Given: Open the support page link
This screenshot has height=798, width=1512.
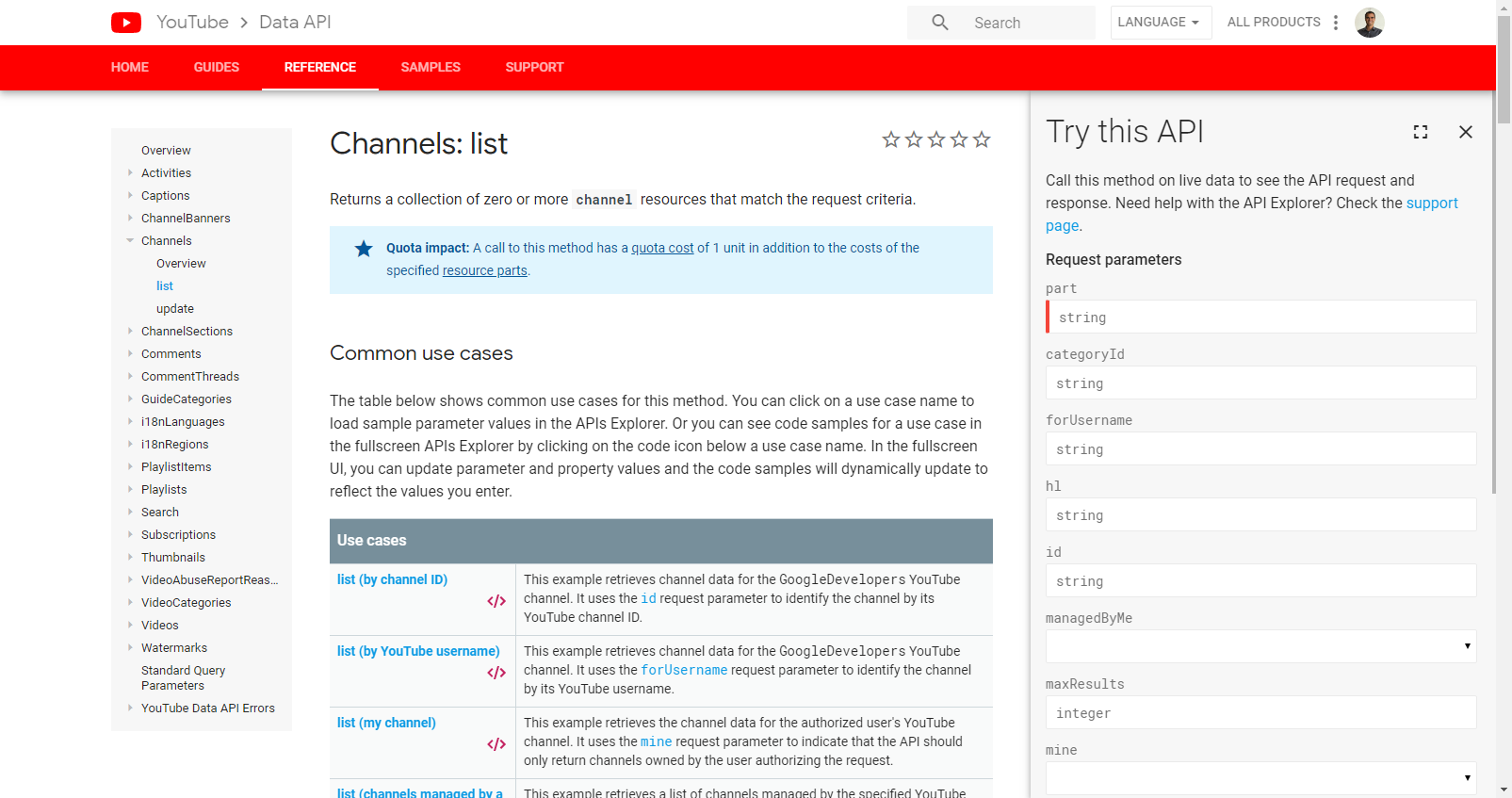Looking at the screenshot, I should click(1432, 203).
